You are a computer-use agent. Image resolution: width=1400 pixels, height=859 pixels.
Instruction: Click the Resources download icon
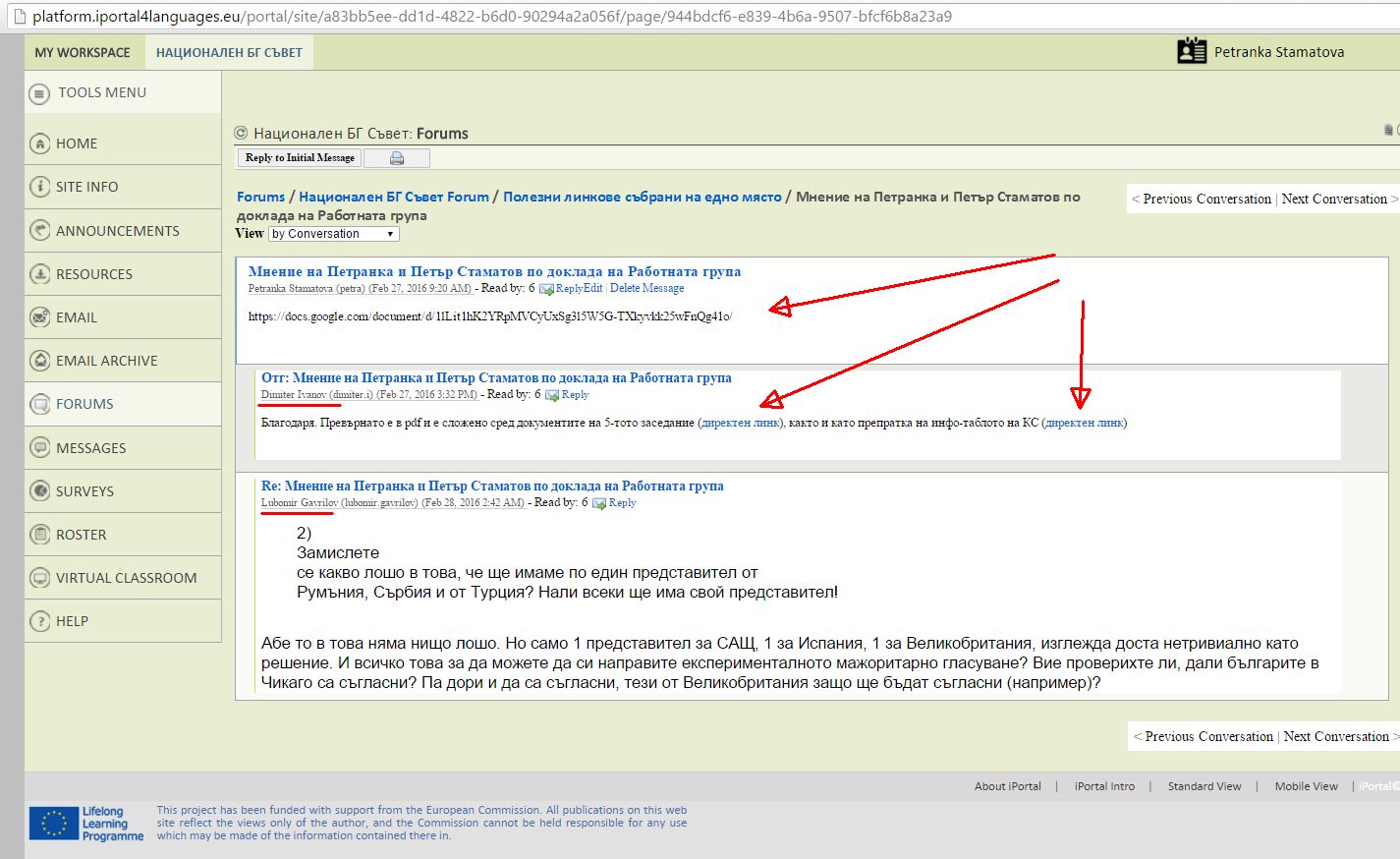(39, 274)
